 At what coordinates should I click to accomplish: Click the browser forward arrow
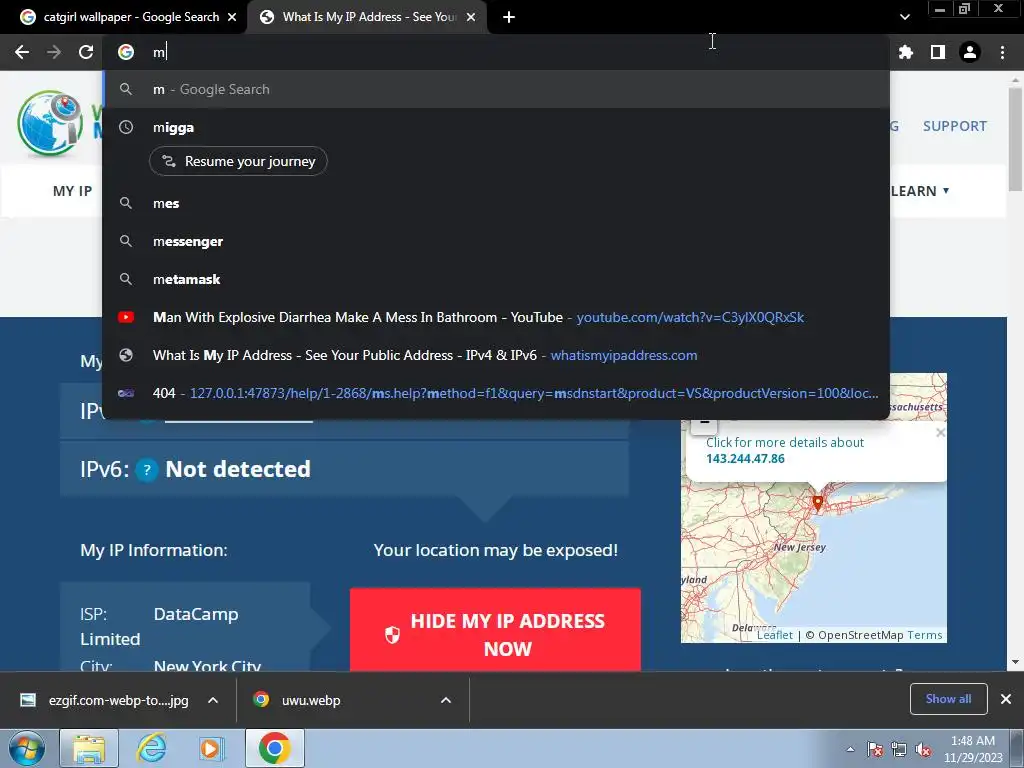(54, 52)
